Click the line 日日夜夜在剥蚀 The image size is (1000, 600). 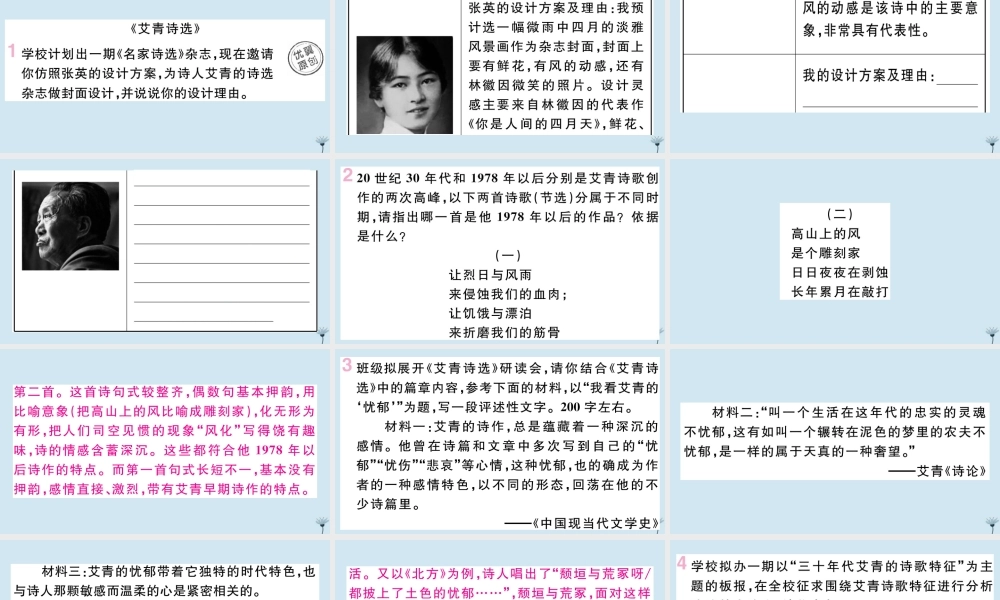[840, 272]
